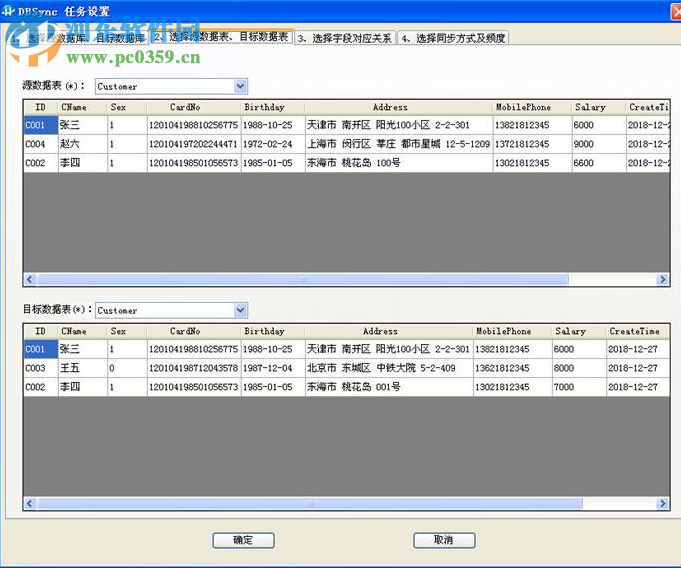Viewport: 681px width, 568px height.
Task: Click the DBSync title bar app icon
Action: pos(8,11)
